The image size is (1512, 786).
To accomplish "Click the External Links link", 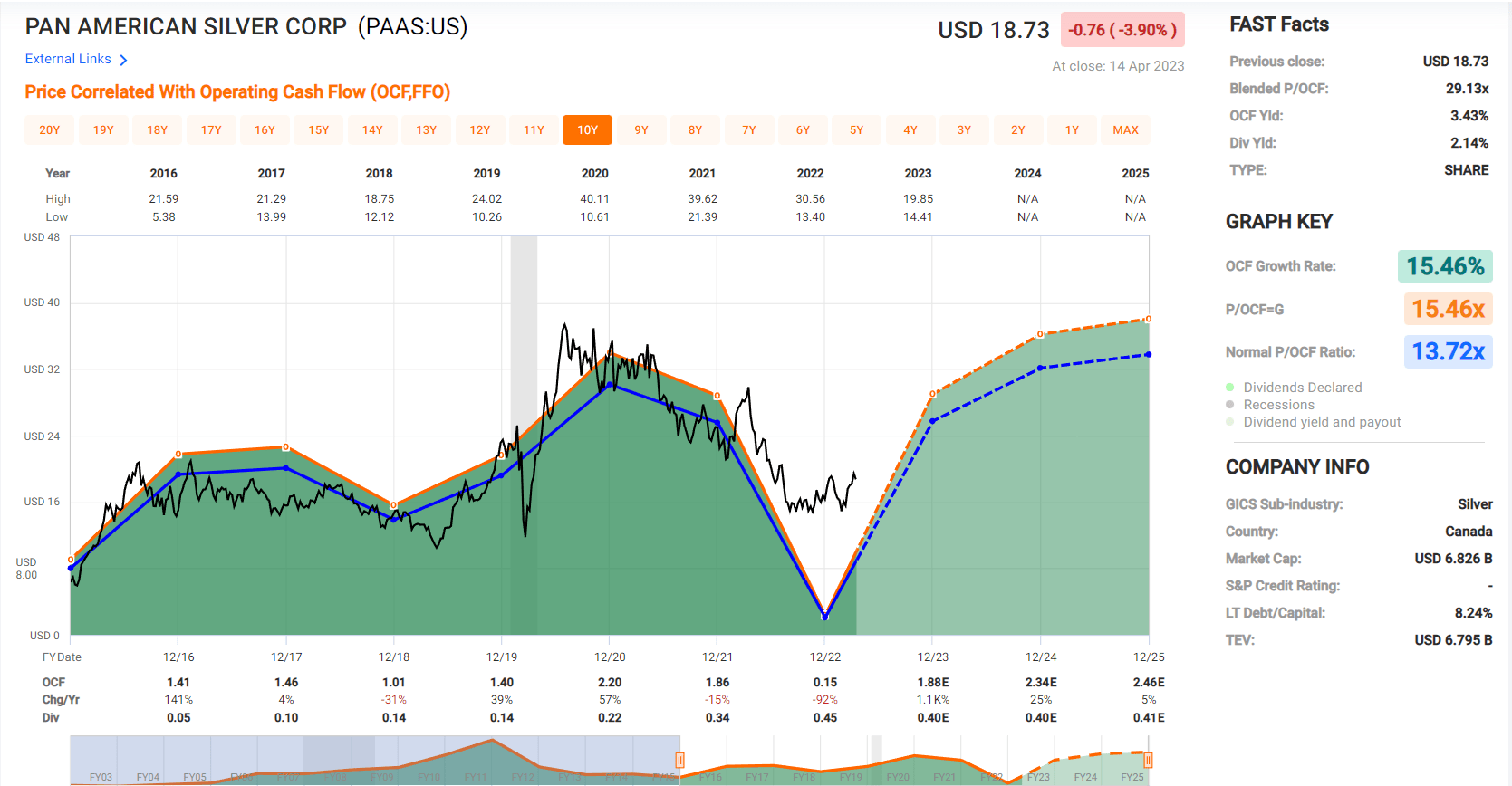I will click(68, 59).
